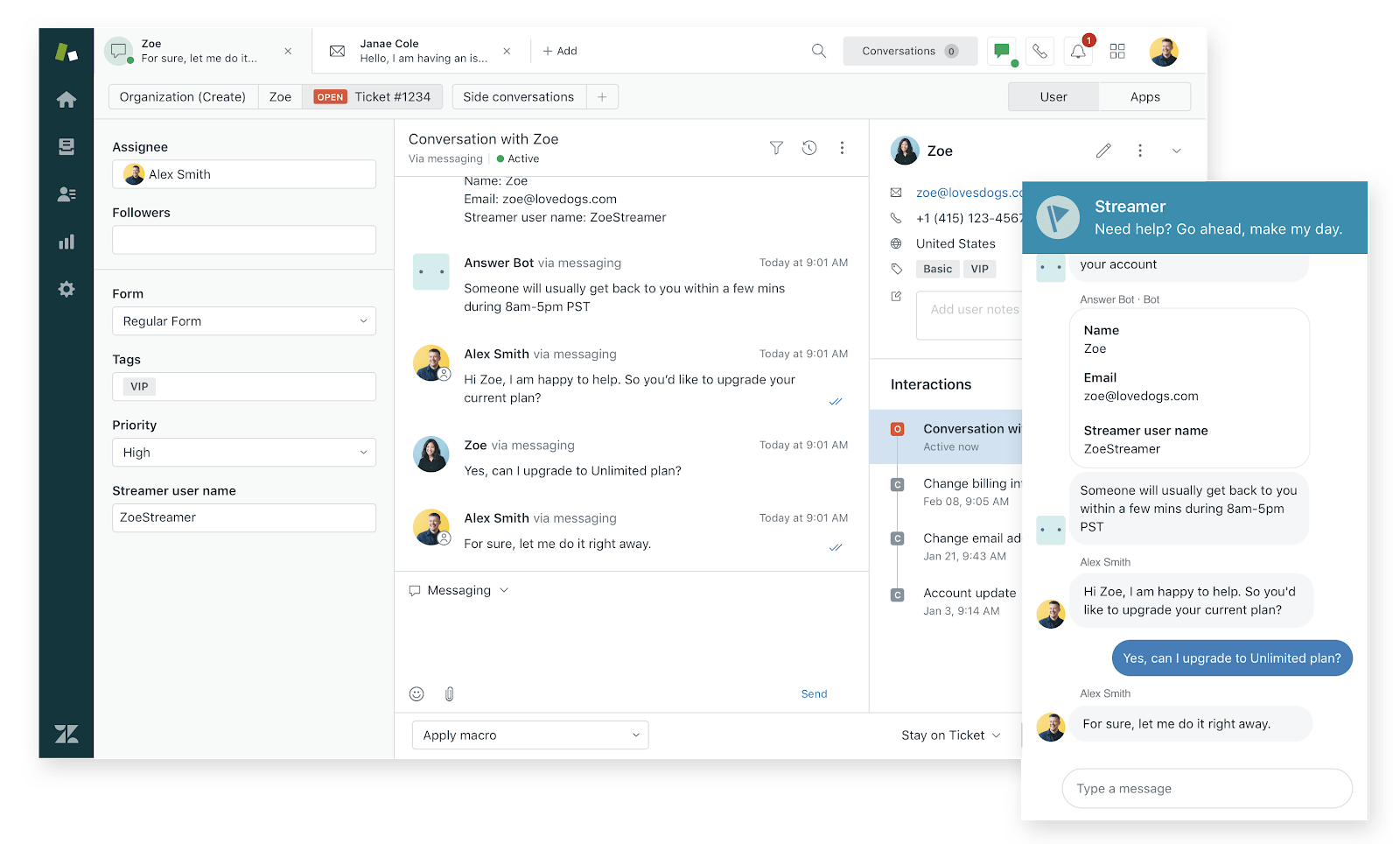The width and height of the screenshot is (1400, 844).
Task: Open the Apply macro dropdown
Action: pos(529,735)
